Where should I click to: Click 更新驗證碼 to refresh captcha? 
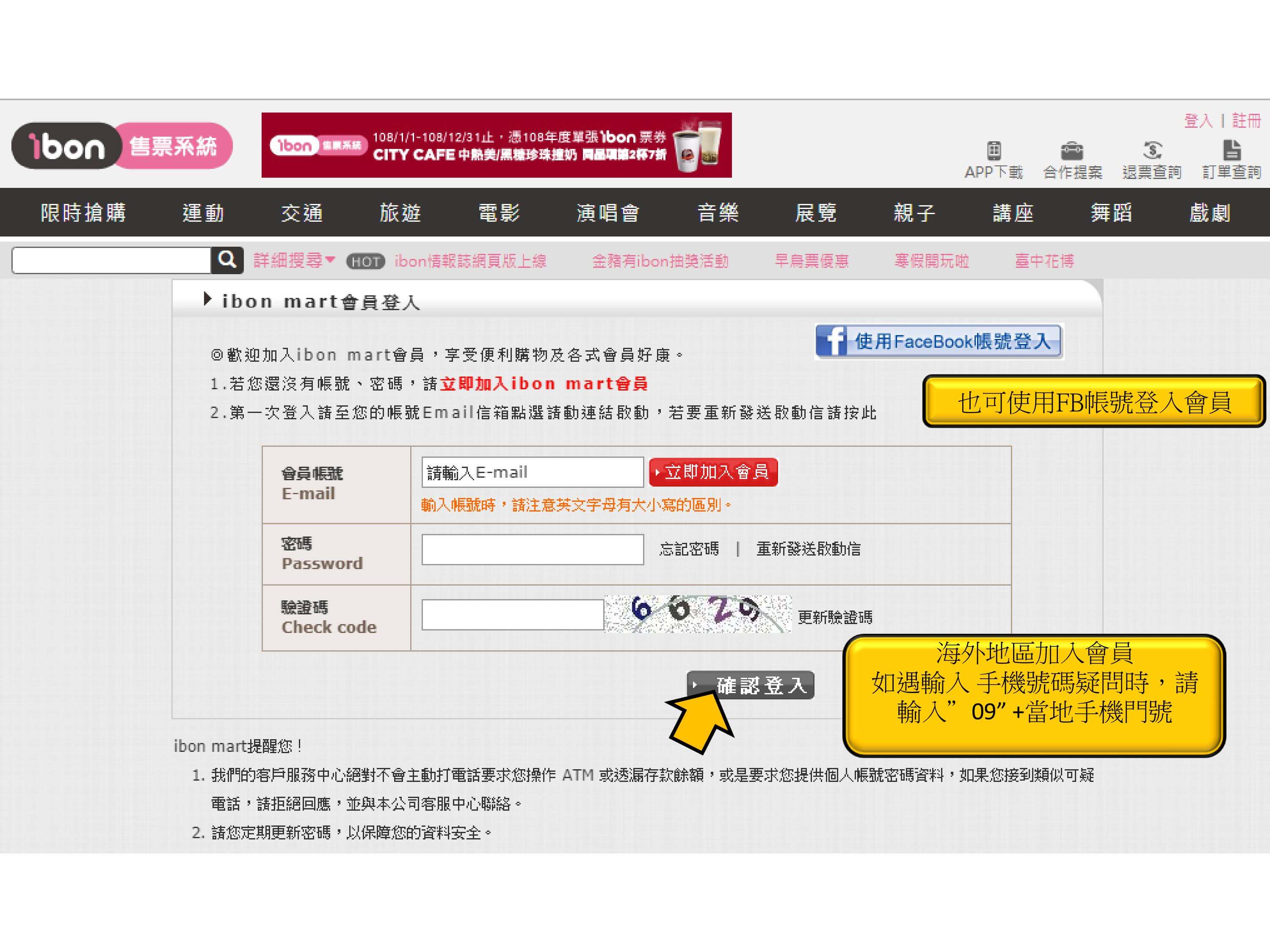coord(835,617)
